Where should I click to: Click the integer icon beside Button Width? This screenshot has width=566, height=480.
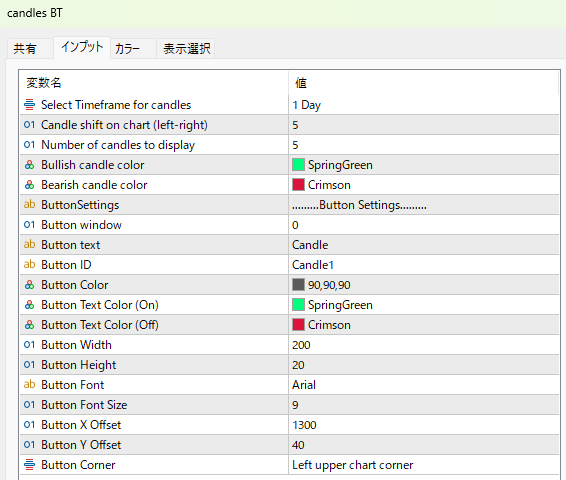tap(30, 345)
